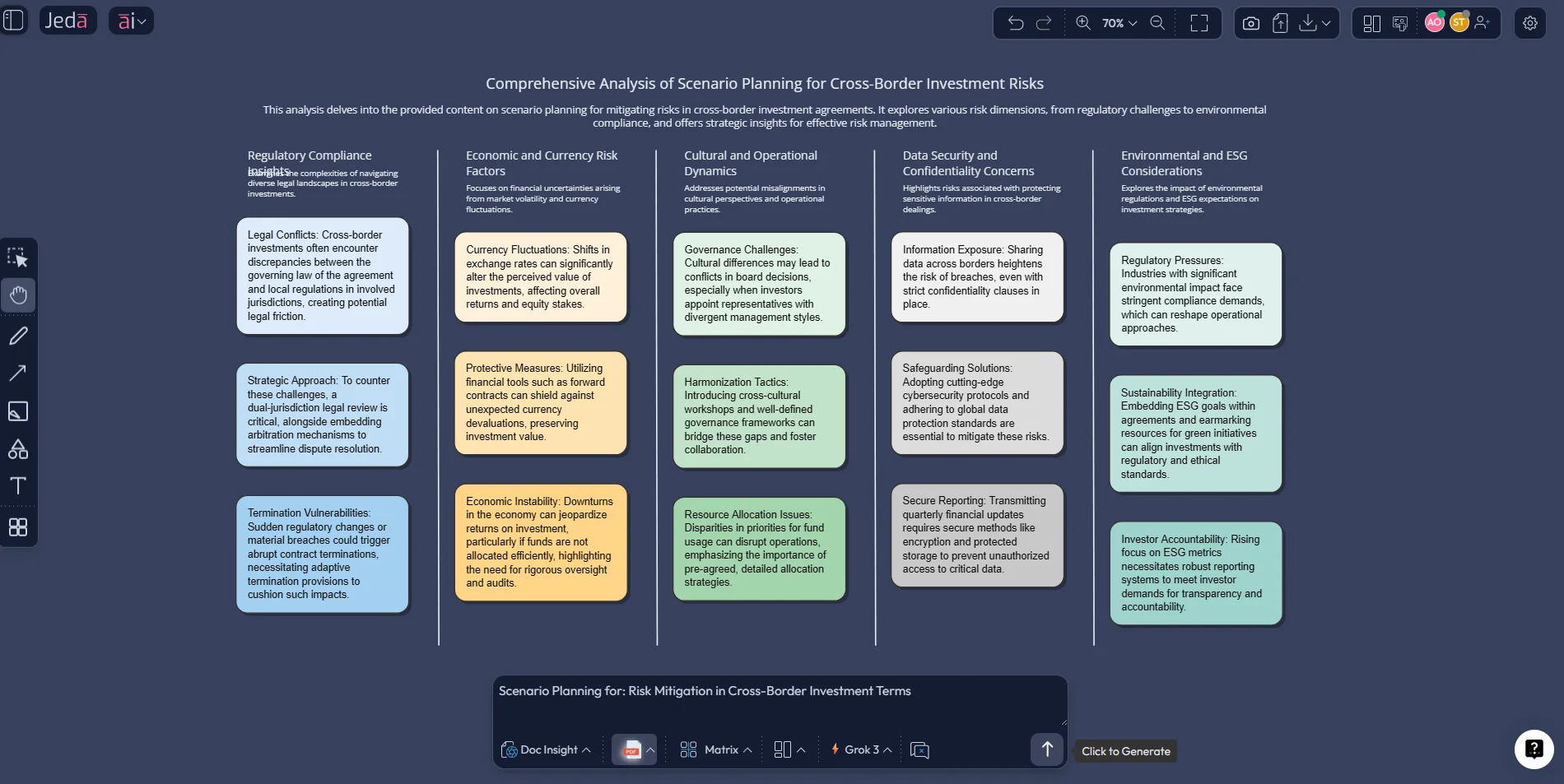The width and height of the screenshot is (1564, 784).
Task: Activate the text tool
Action: point(18,486)
